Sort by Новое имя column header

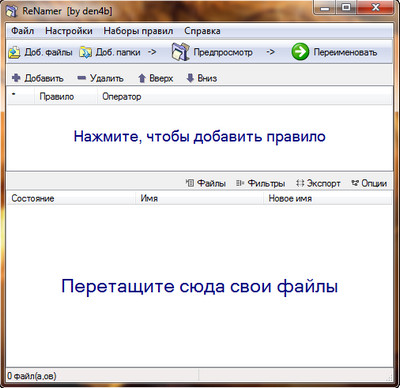(328, 198)
